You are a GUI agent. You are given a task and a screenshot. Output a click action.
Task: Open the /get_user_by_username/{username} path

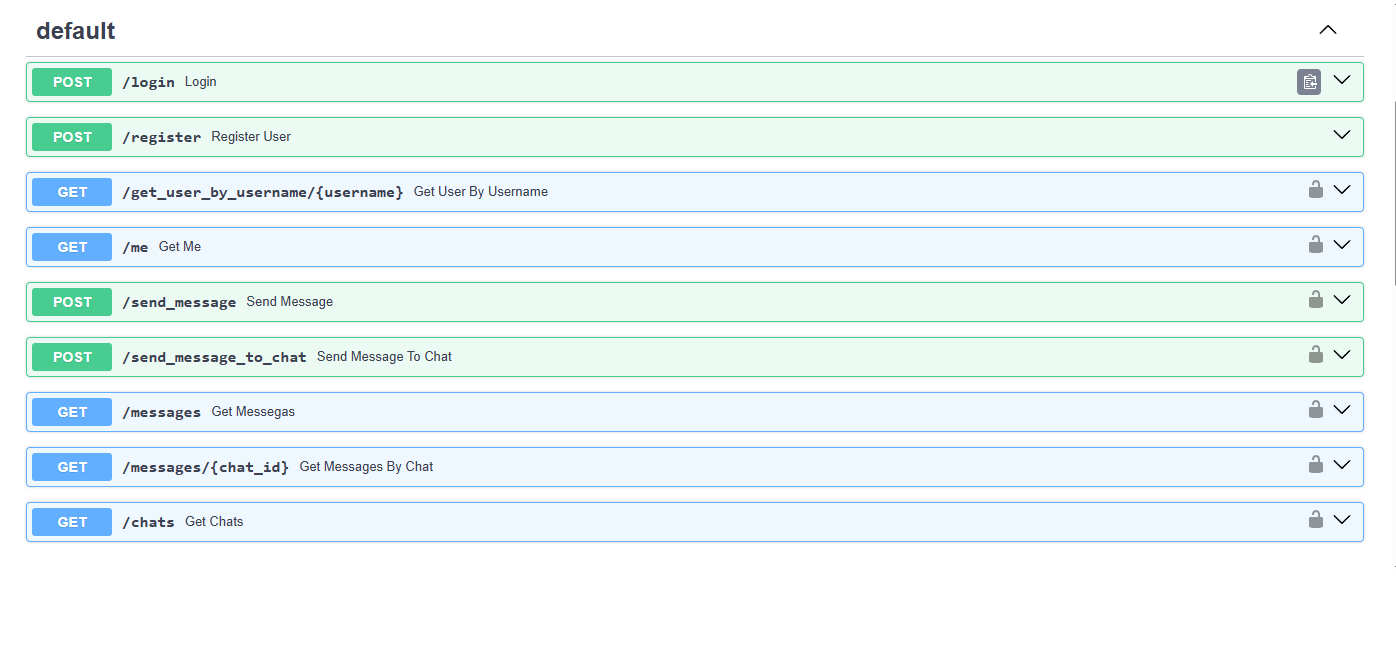point(263,192)
